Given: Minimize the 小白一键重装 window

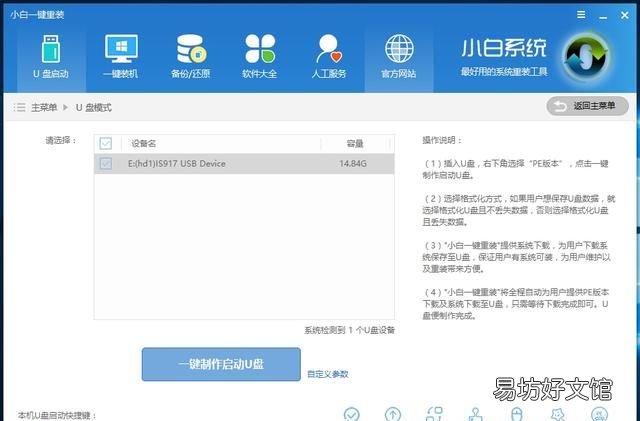Looking at the screenshot, I should click(x=603, y=16).
